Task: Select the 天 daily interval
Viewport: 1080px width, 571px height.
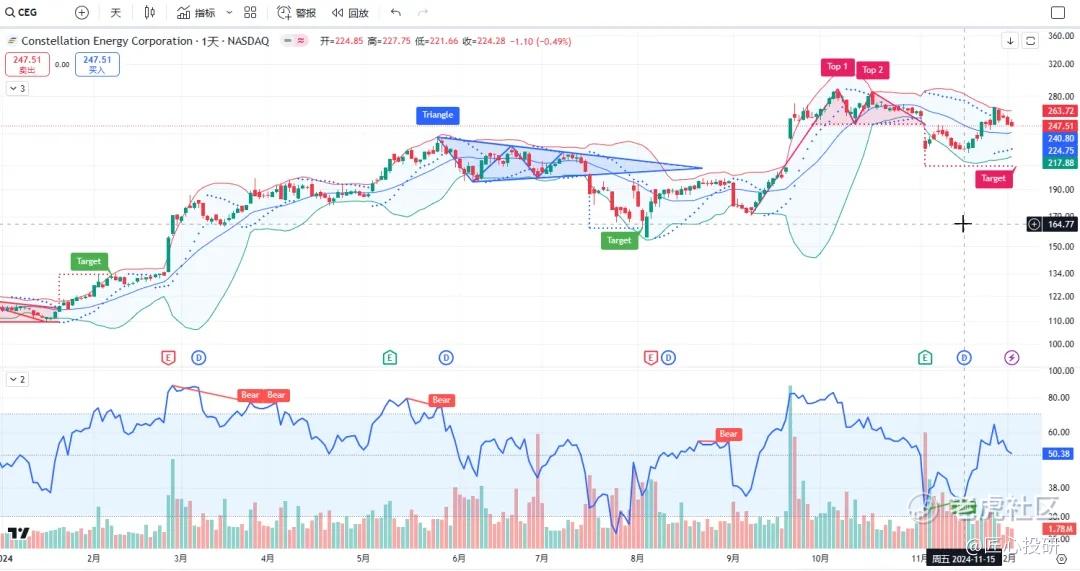Action: (x=116, y=12)
